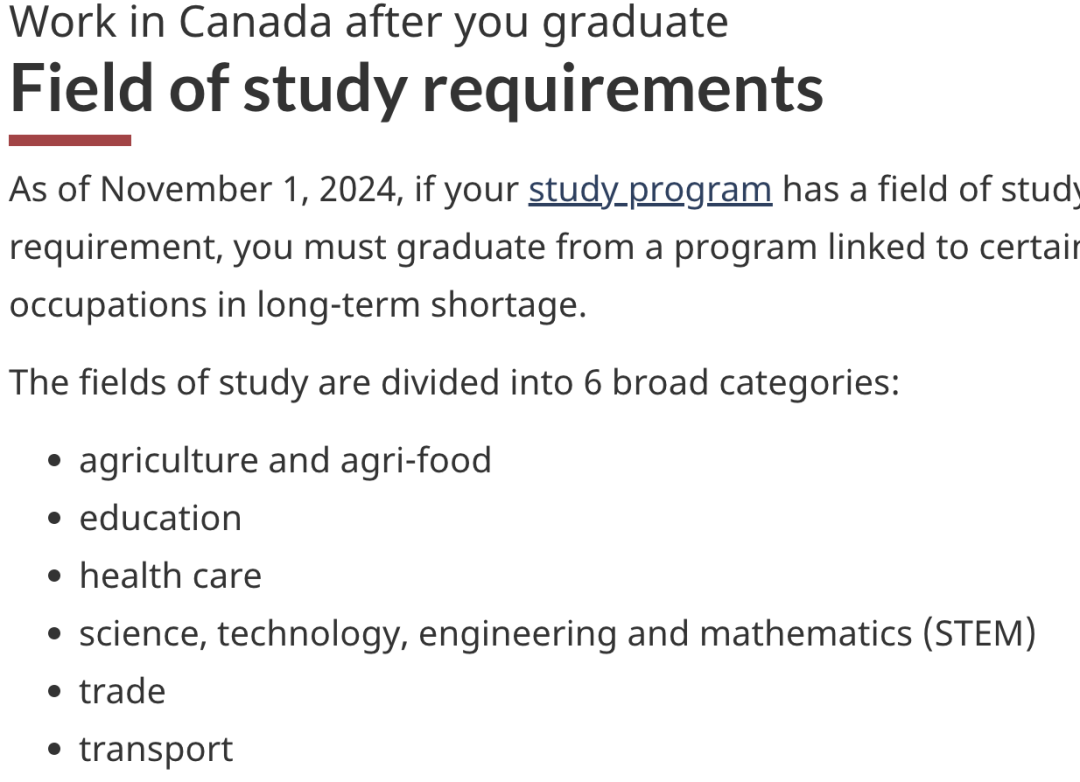Select the "agriculture and agri-food" list item
The height and width of the screenshot is (782, 1080).
click(285, 460)
